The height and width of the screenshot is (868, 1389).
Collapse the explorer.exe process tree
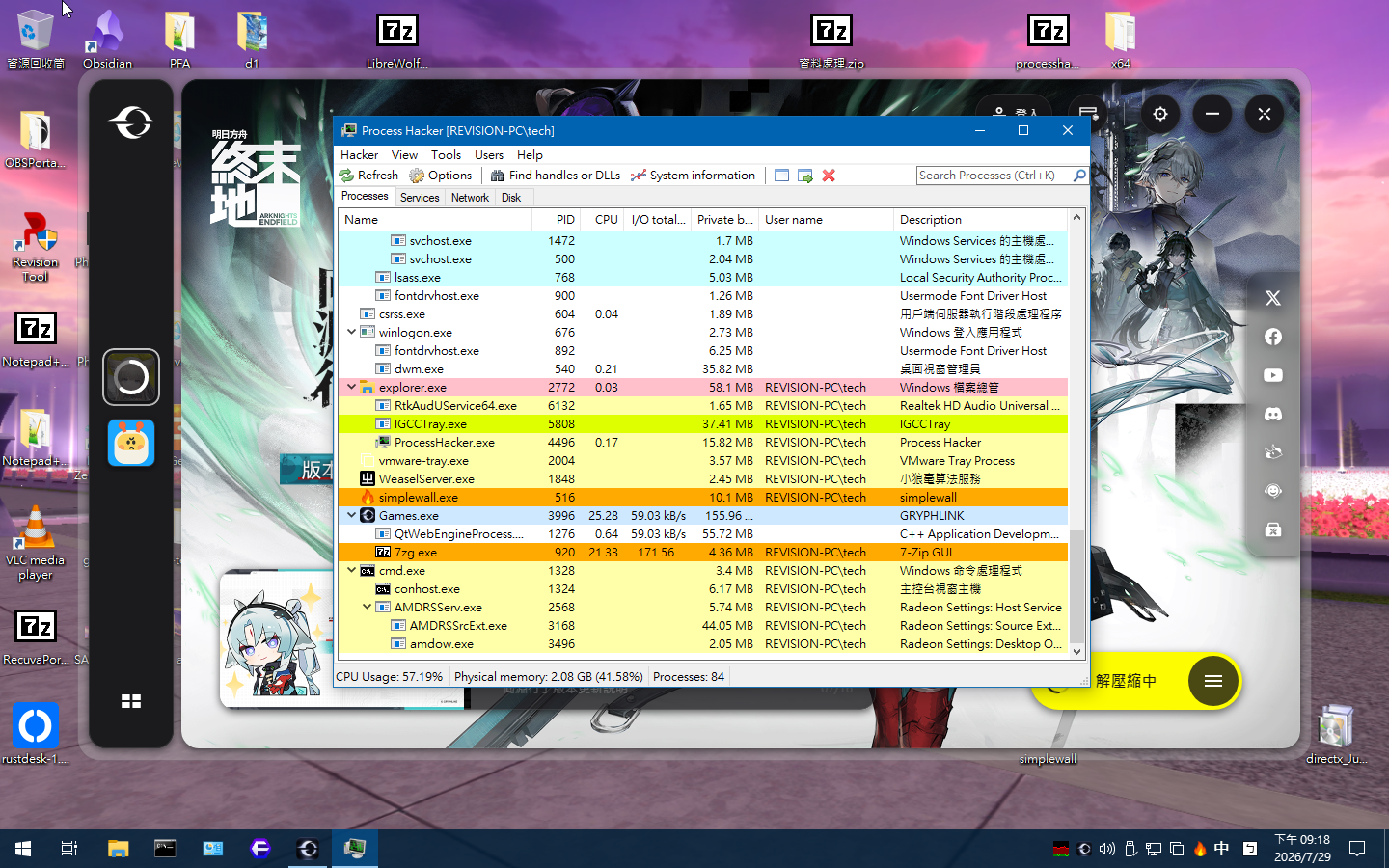(x=351, y=387)
